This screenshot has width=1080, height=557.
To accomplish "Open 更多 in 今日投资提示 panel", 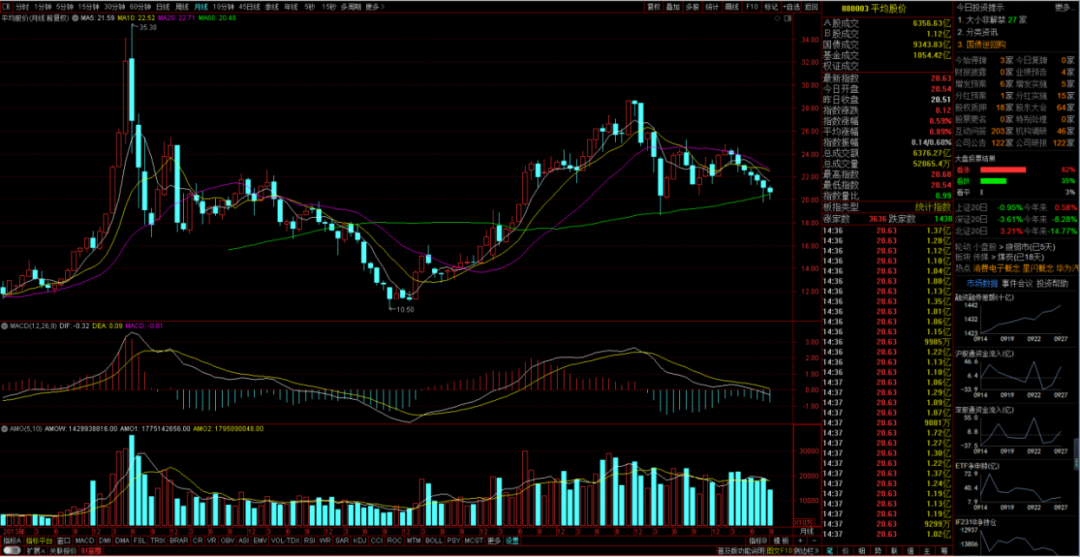I will 1065,8.
